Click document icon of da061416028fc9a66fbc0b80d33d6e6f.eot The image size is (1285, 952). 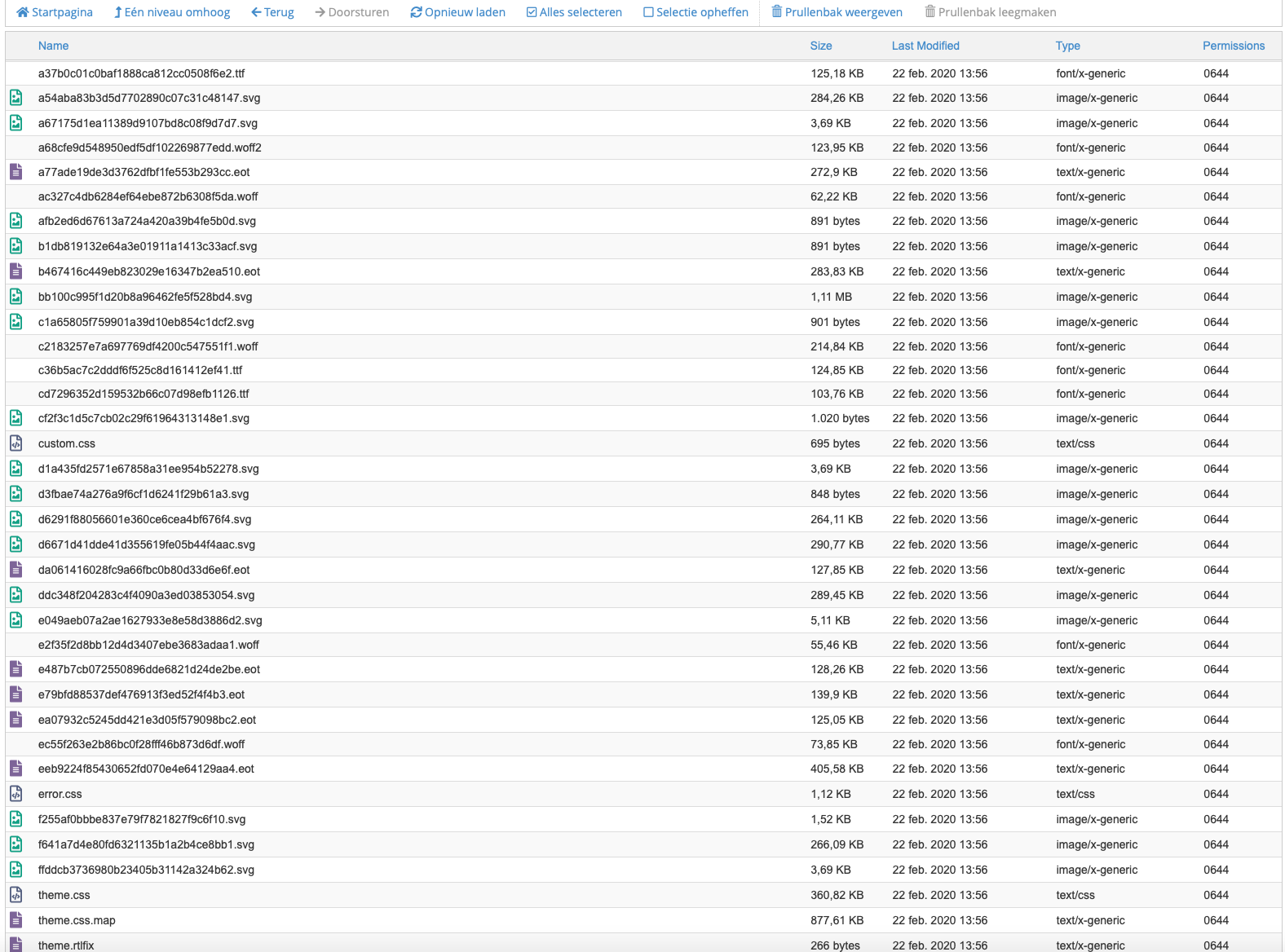[15, 570]
